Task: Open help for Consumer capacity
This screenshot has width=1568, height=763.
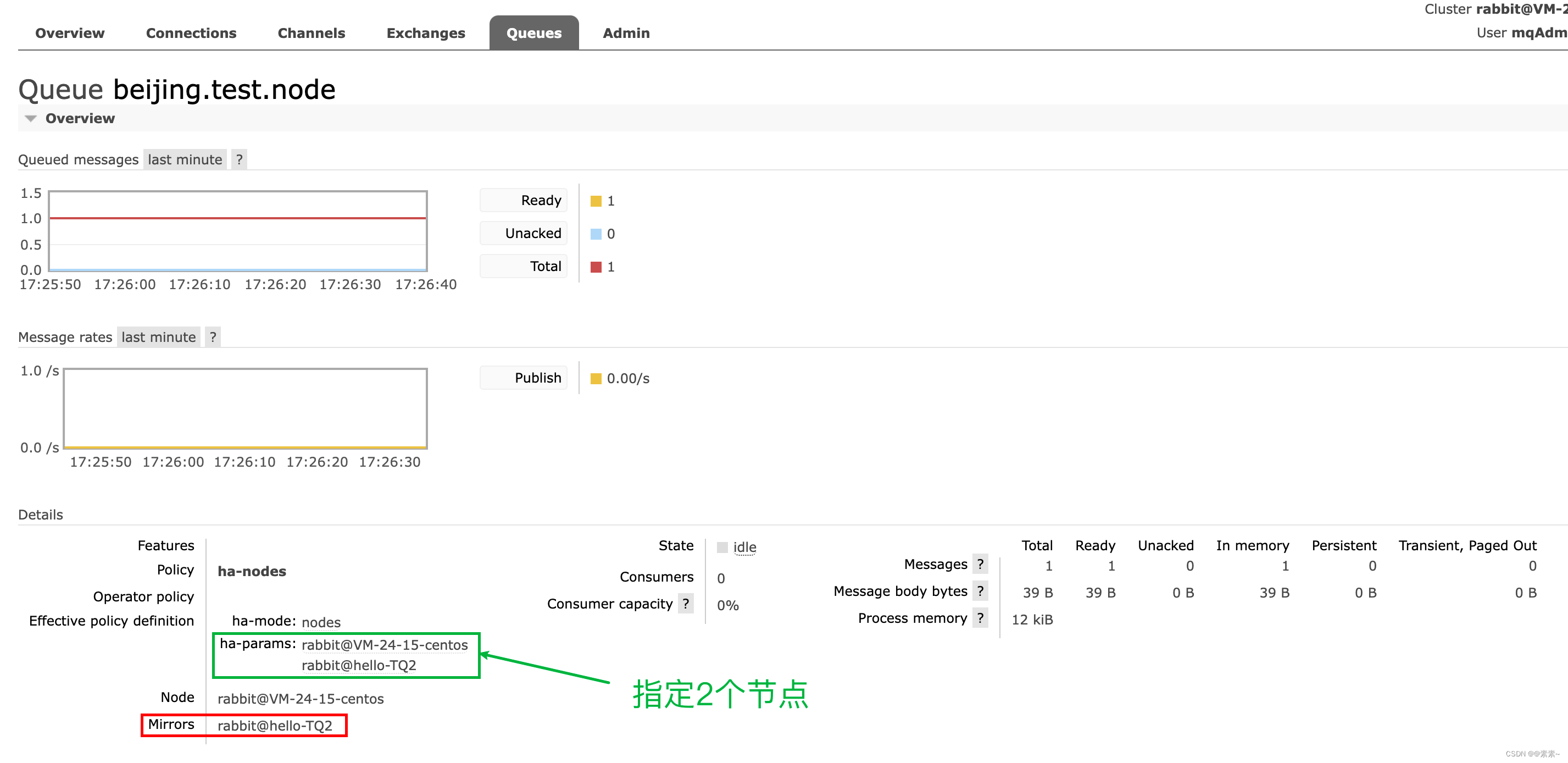Action: (x=686, y=604)
